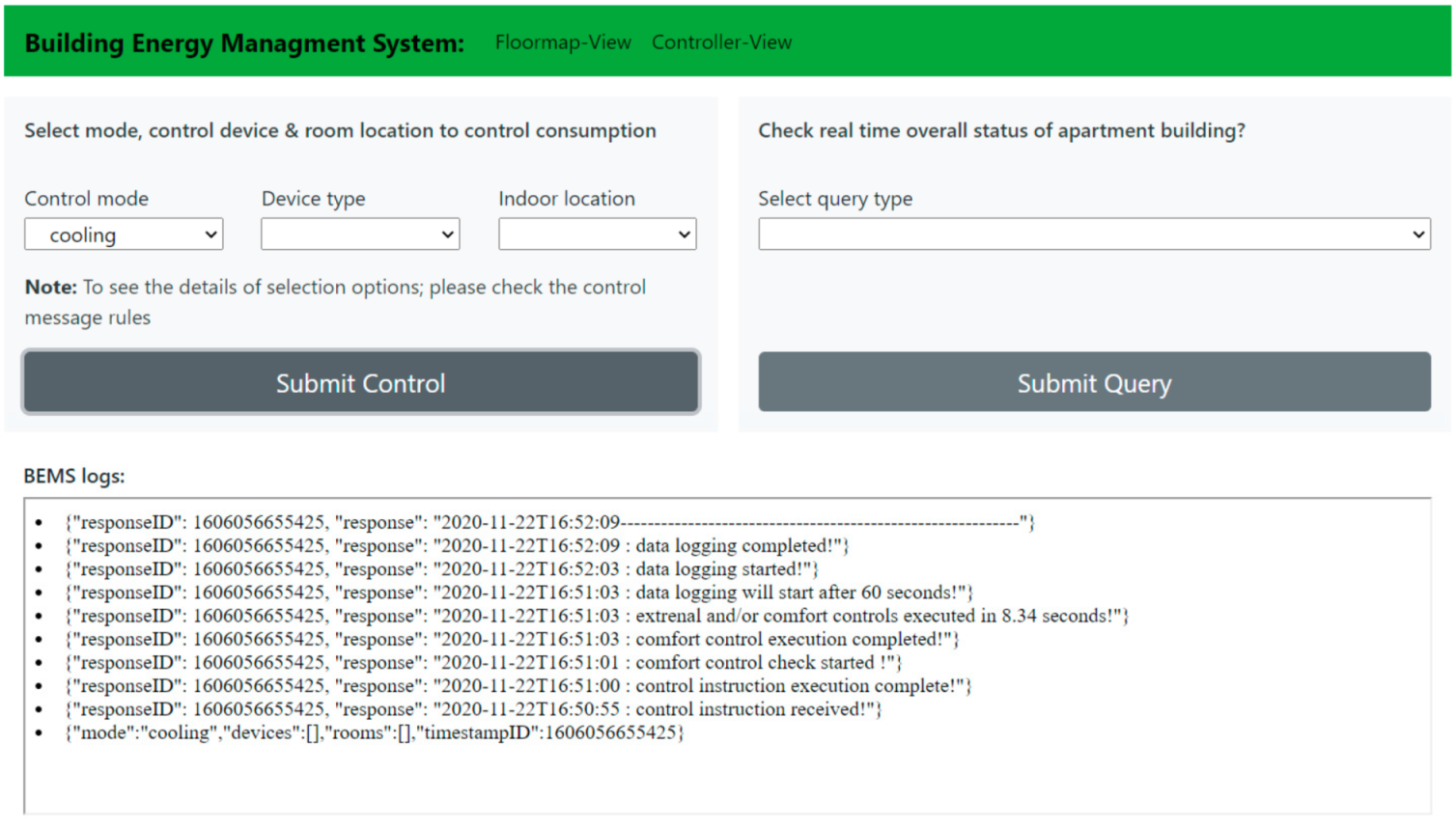This screenshot has height=828, width=1456.
Task: Click the BEMS logs heading
Action: click(74, 476)
